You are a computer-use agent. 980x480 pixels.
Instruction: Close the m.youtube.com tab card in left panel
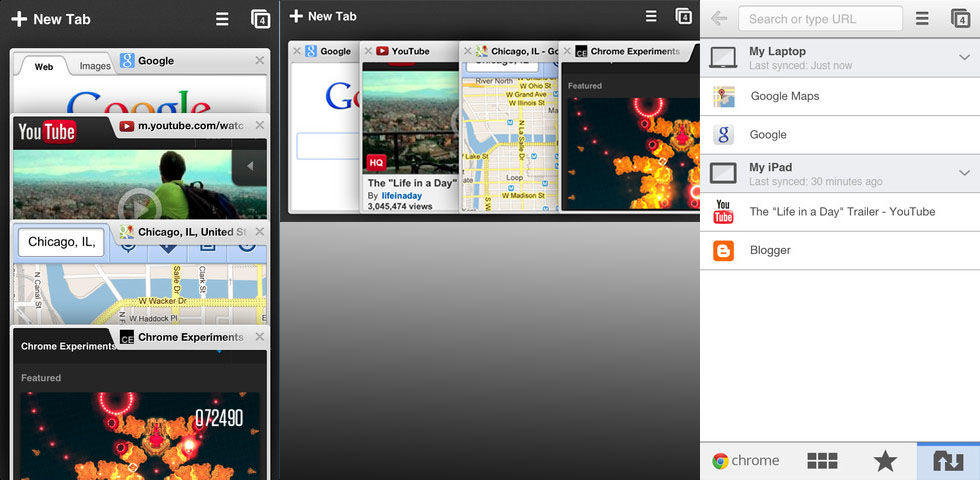259,126
